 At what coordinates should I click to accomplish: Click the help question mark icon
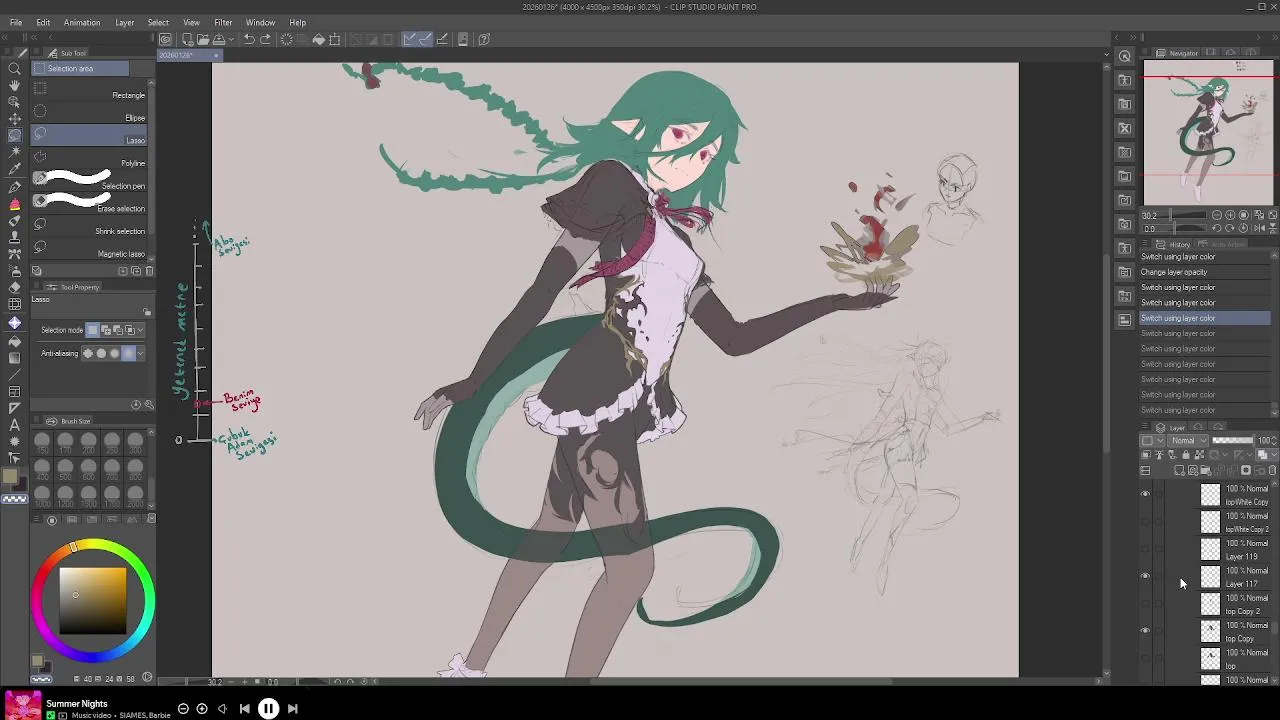point(484,40)
